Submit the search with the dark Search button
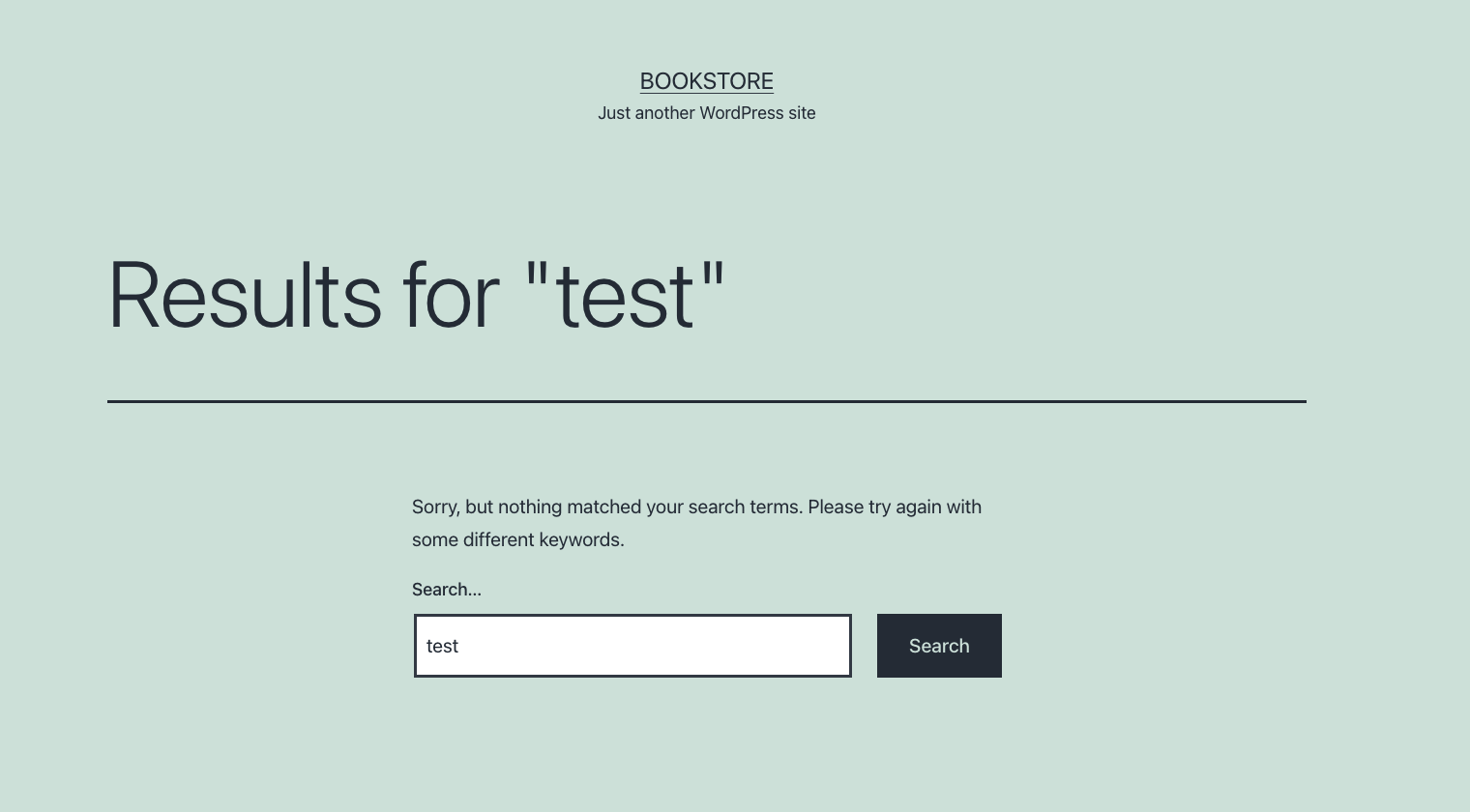This screenshot has height=812, width=1470. point(939,646)
